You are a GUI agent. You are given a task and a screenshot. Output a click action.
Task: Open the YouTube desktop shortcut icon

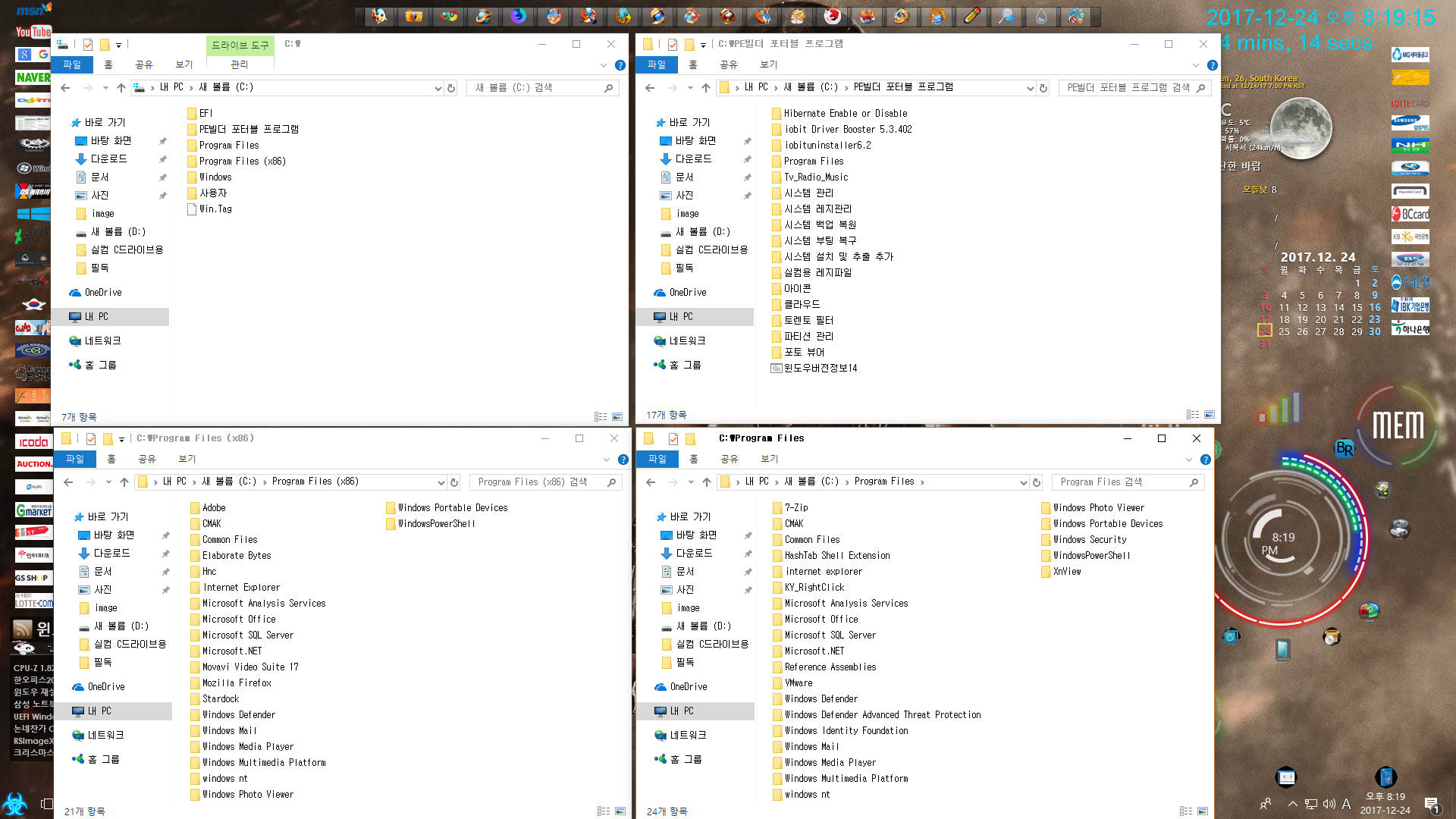[33, 32]
